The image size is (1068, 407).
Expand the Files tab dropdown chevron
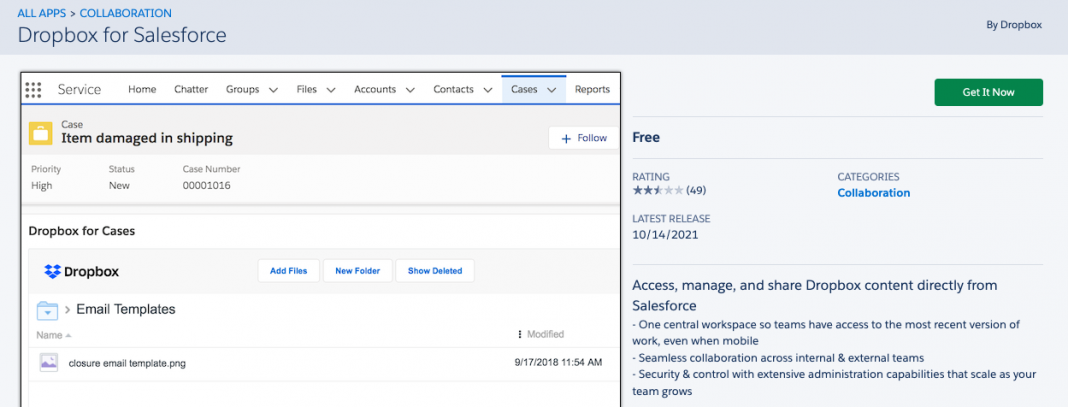tap(331, 90)
